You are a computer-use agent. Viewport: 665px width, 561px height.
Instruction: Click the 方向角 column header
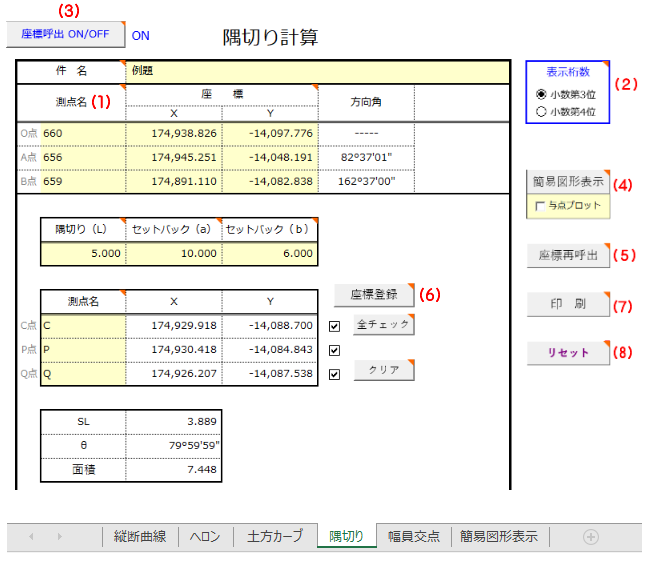tap(366, 102)
